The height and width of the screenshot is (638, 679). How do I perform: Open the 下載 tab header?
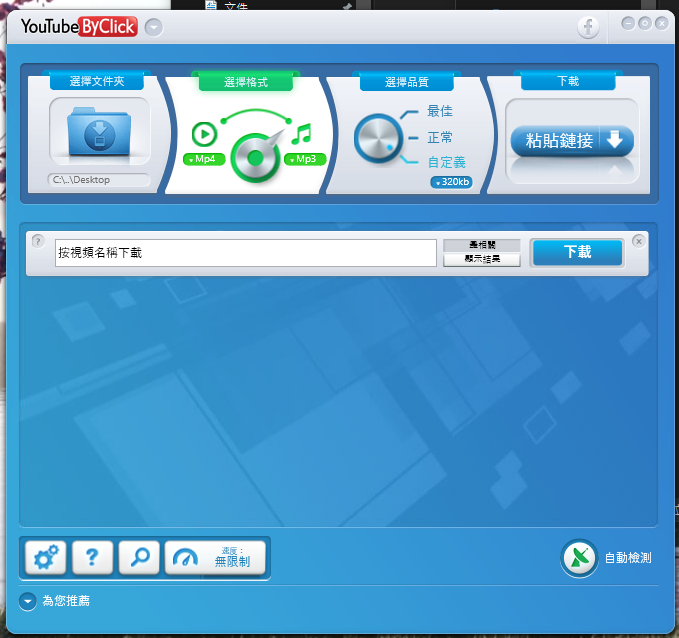tap(568, 81)
